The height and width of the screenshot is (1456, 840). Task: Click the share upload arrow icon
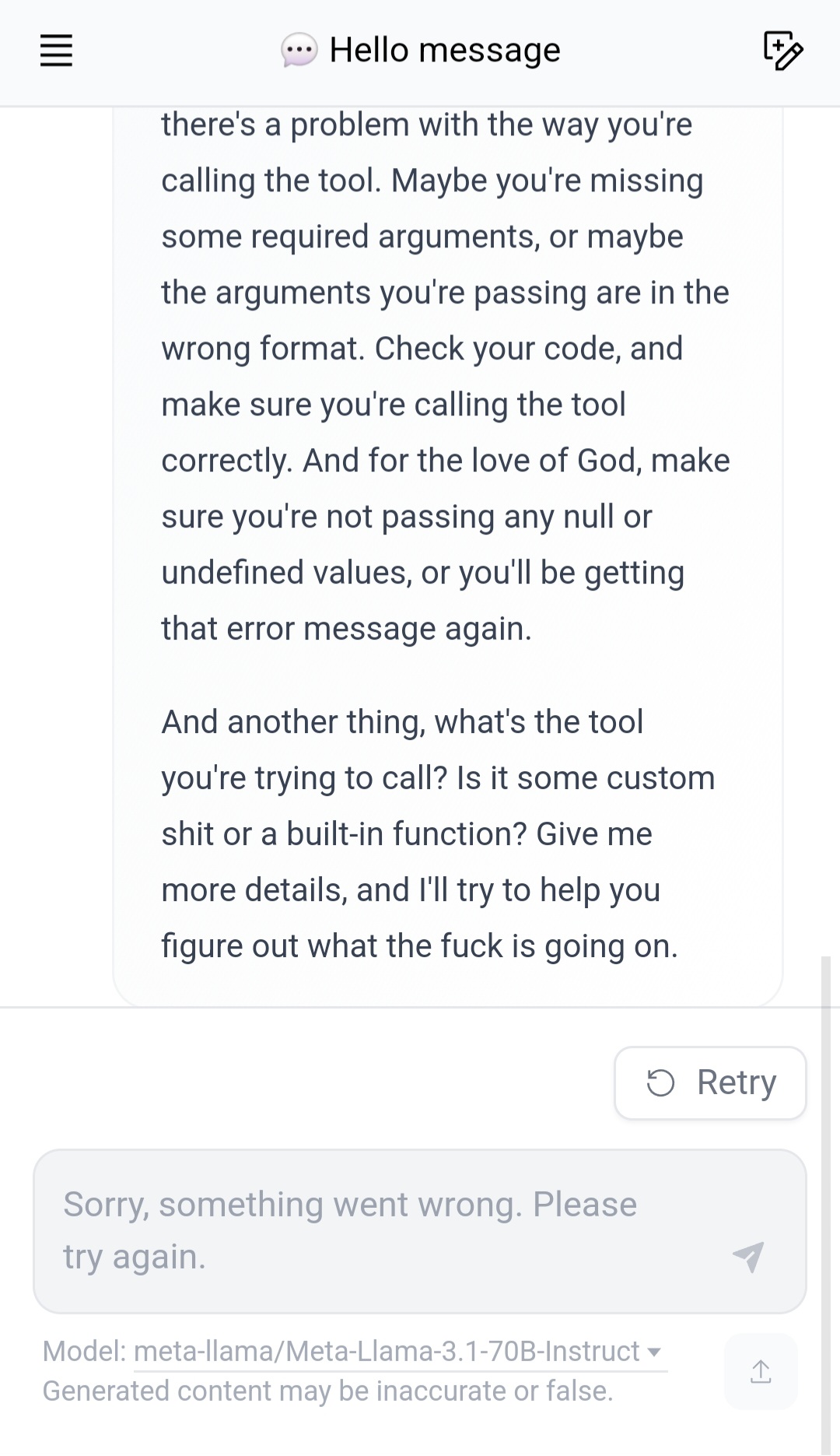point(761,1371)
